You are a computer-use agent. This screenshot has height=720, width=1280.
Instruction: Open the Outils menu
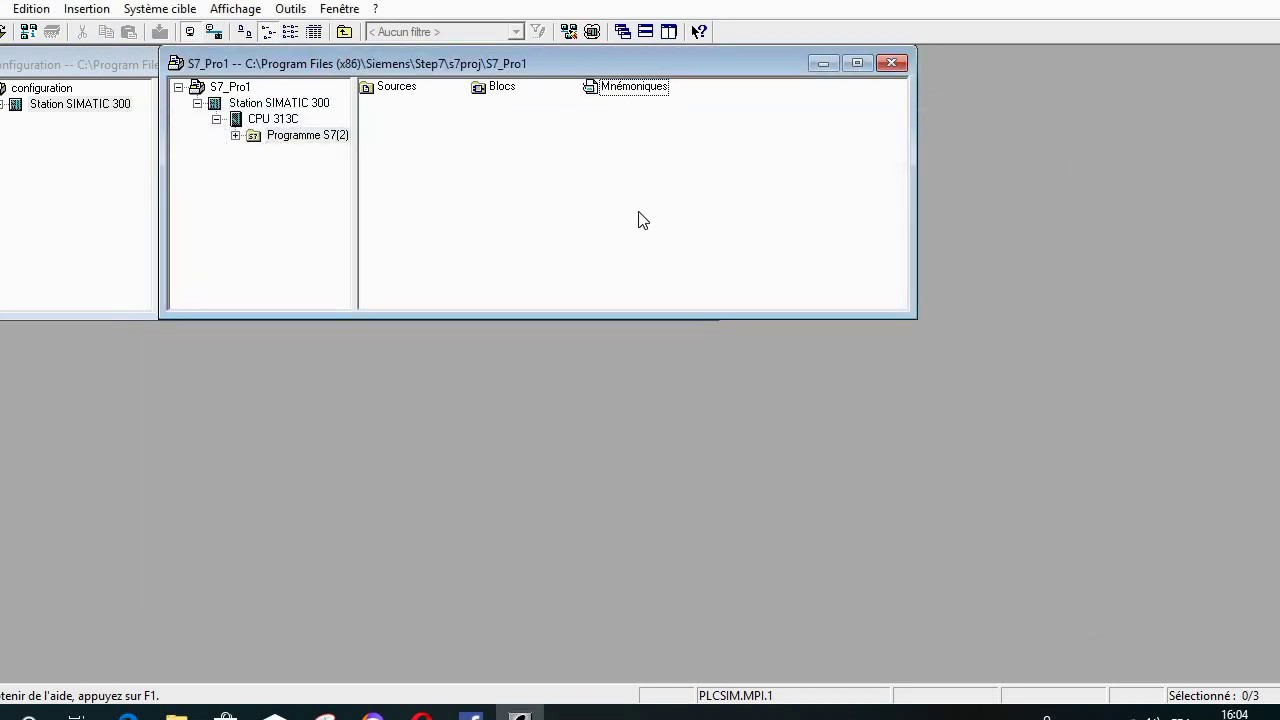tap(290, 9)
